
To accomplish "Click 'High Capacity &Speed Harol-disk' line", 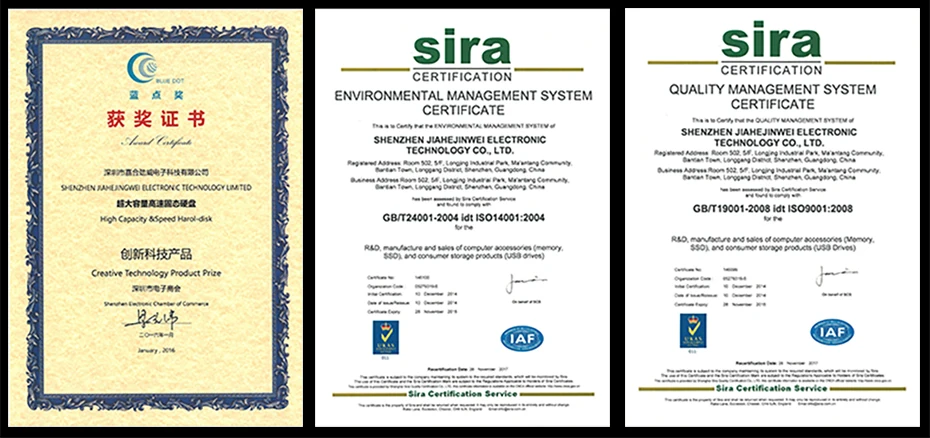I will click(x=155, y=221).
